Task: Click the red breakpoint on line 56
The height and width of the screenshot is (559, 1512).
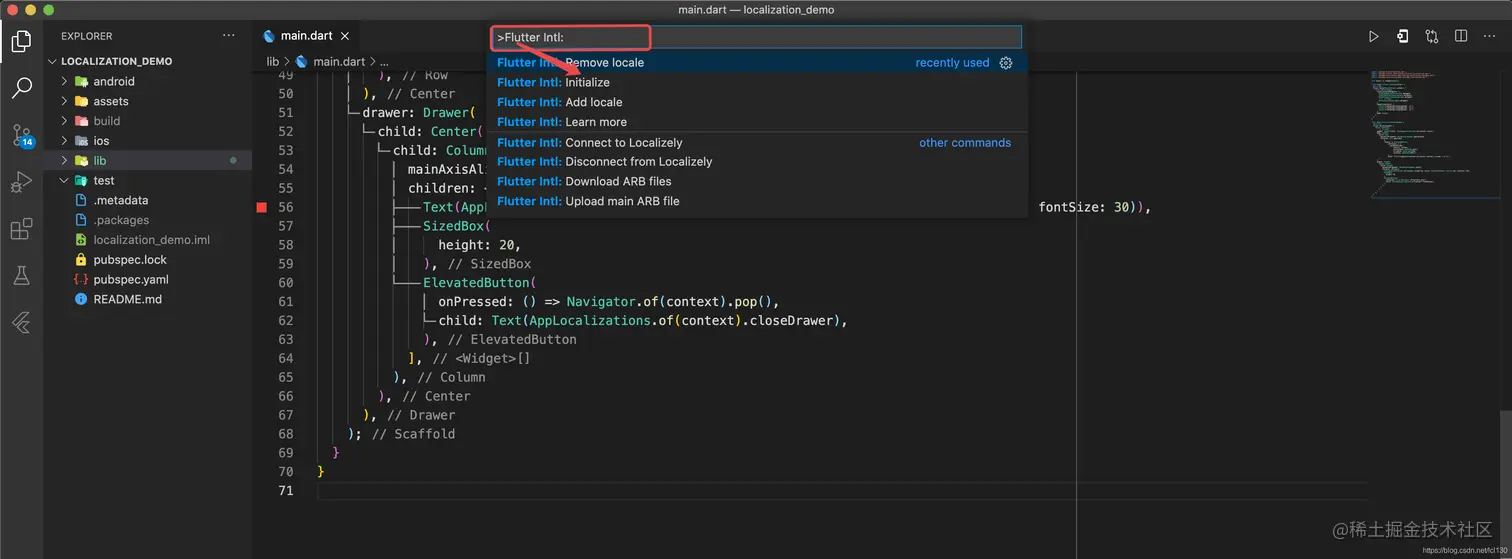Action: click(262, 207)
